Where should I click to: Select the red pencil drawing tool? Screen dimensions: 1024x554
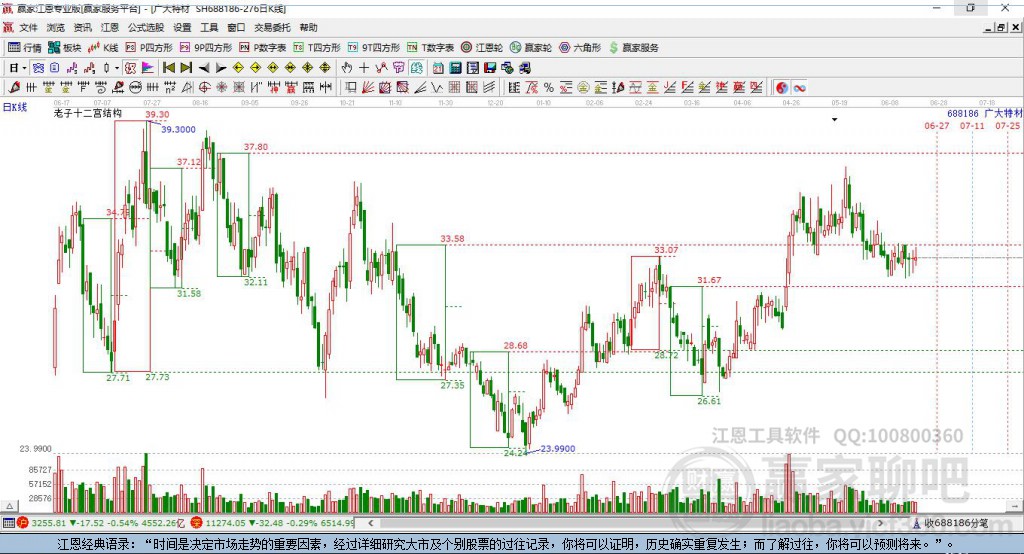14,88
